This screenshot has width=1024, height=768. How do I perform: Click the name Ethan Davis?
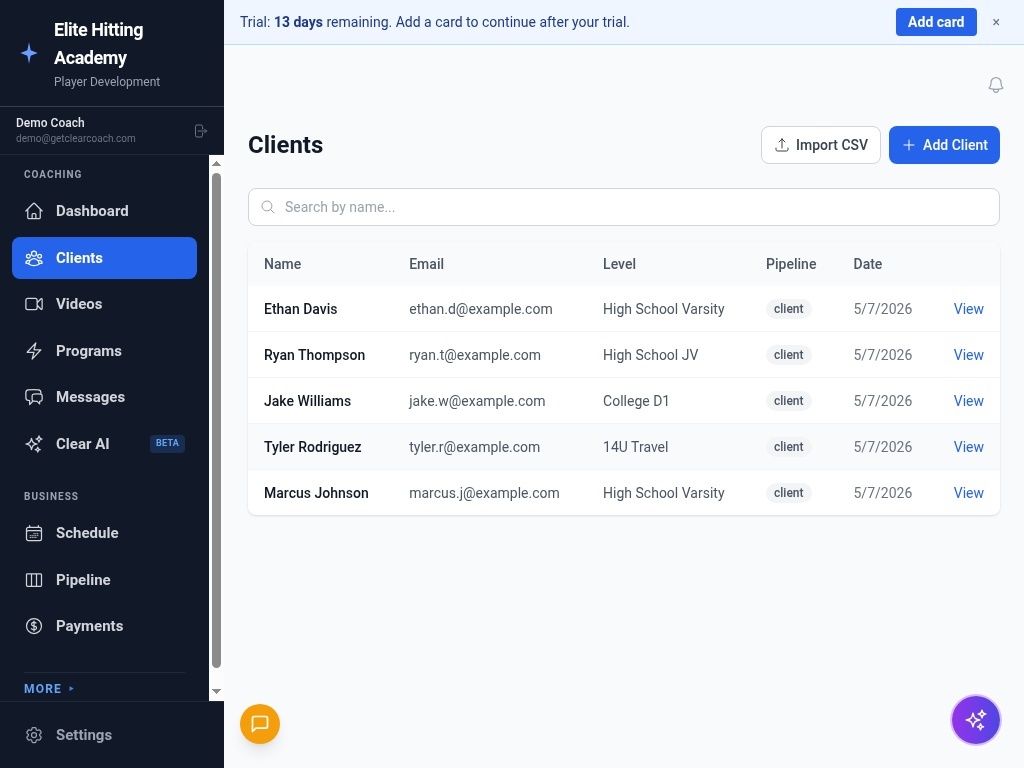click(300, 309)
